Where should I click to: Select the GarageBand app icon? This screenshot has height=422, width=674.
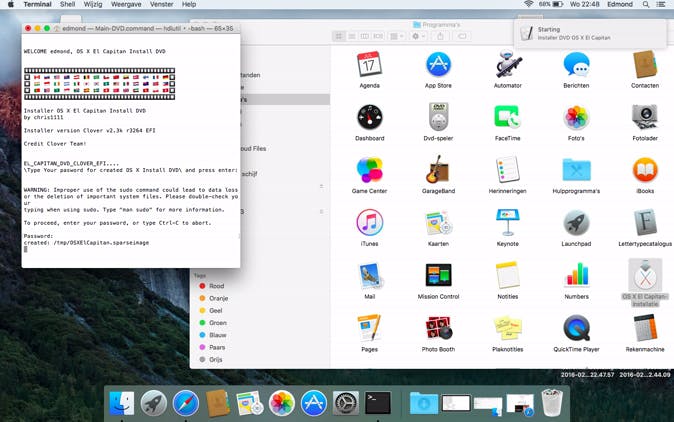pos(438,170)
